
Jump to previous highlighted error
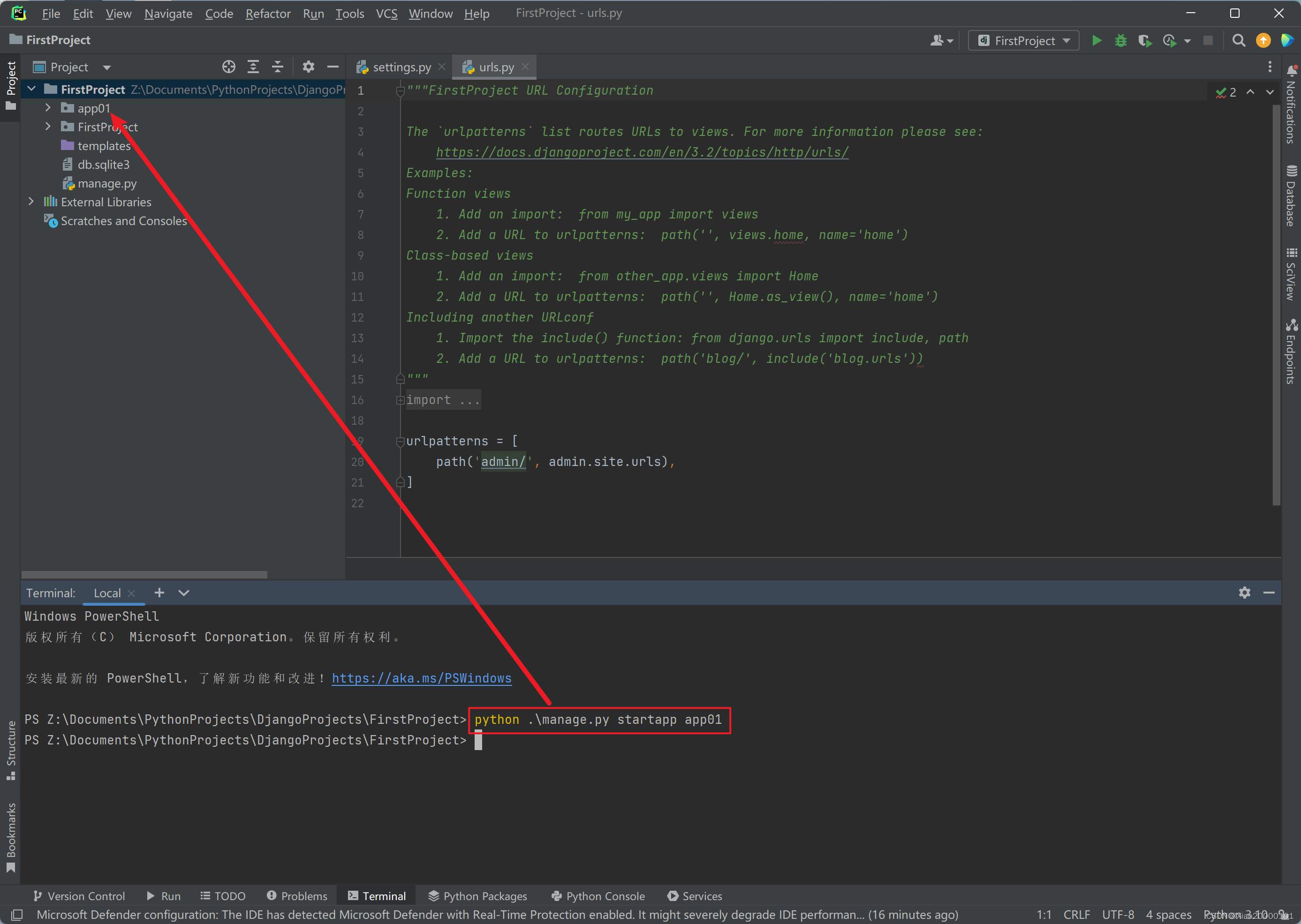pos(1250,91)
